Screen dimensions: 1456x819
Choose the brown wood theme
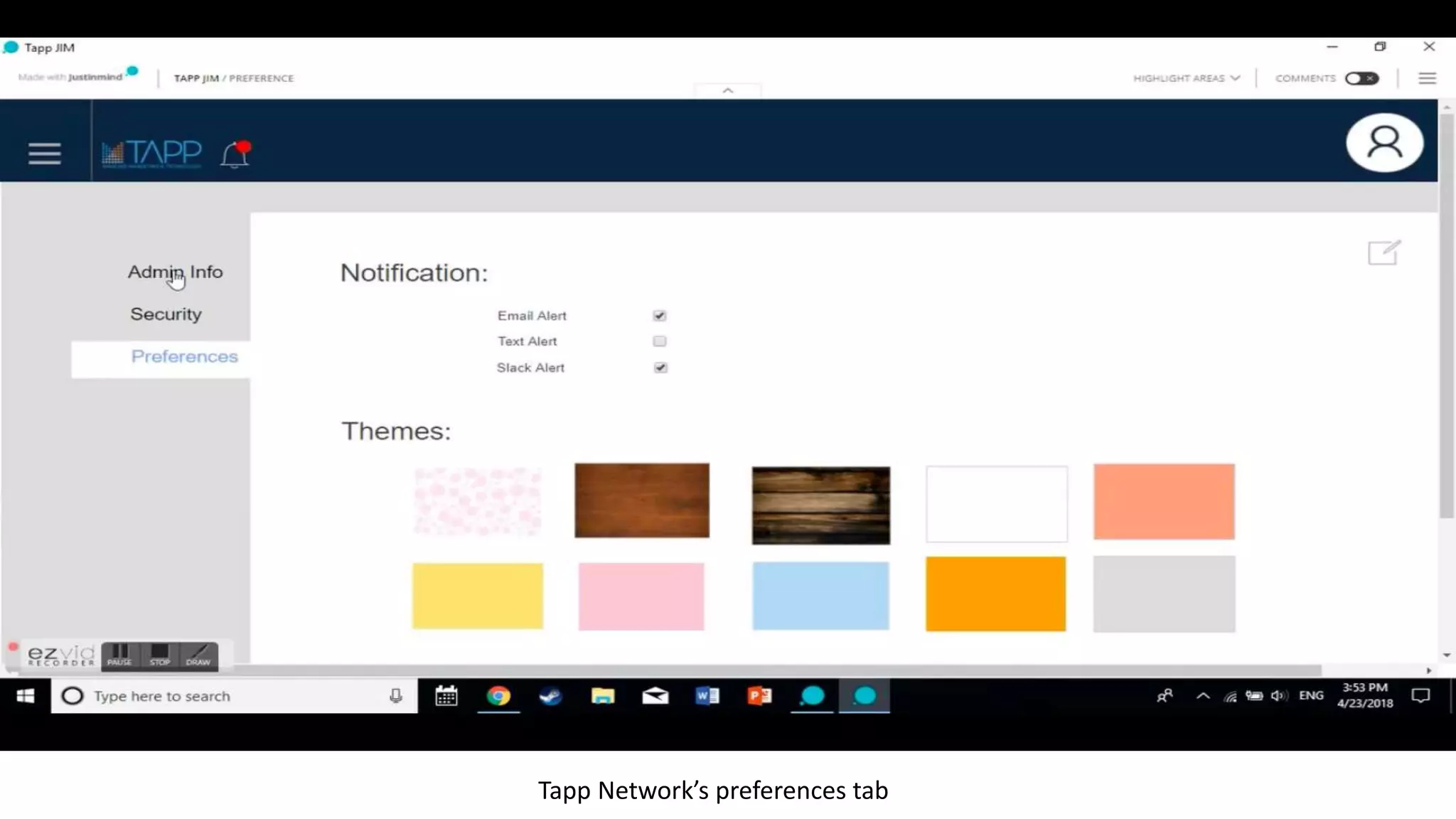pos(642,500)
